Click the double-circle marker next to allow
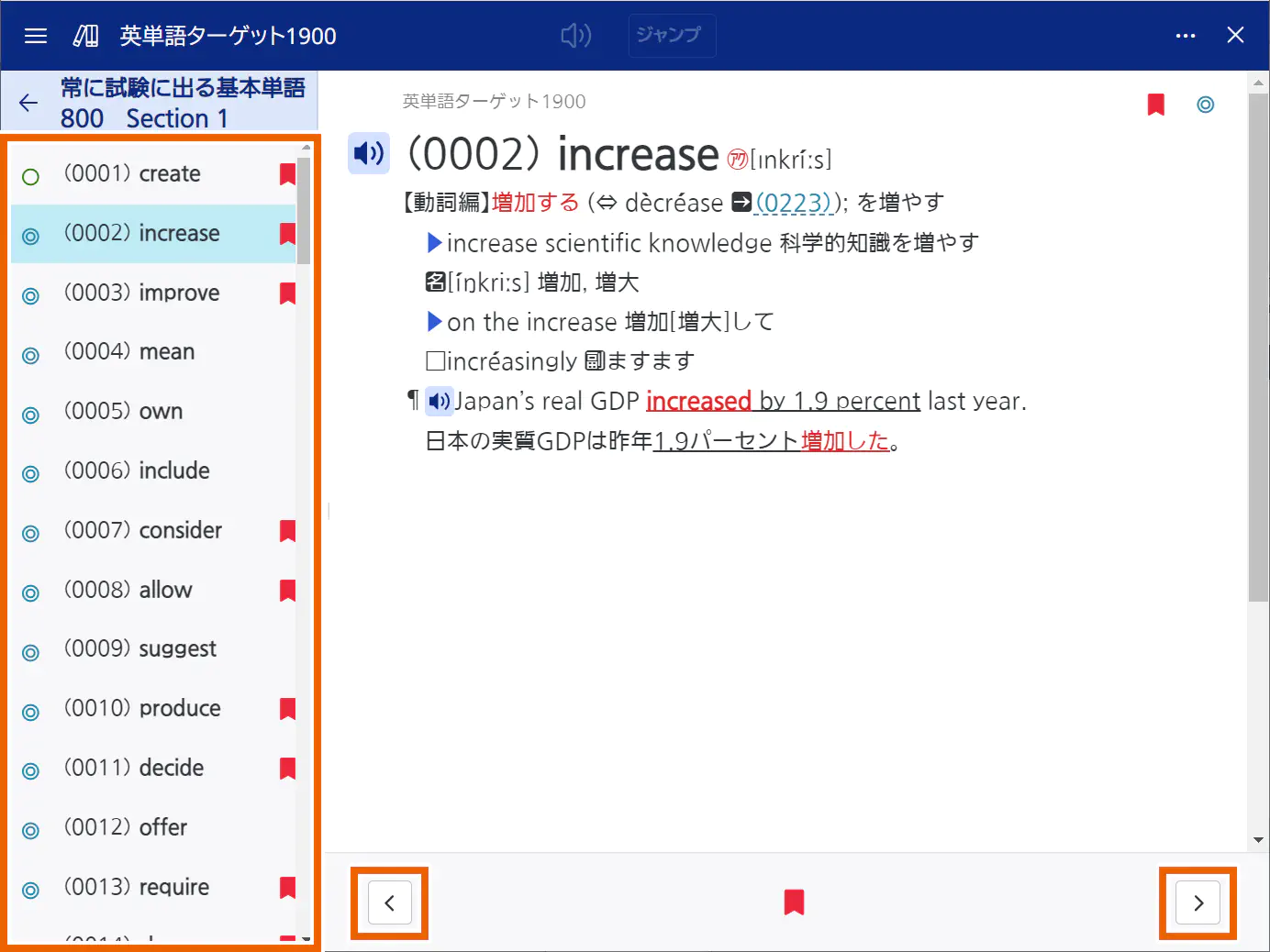This screenshot has height=952, width=1270. click(x=30, y=593)
